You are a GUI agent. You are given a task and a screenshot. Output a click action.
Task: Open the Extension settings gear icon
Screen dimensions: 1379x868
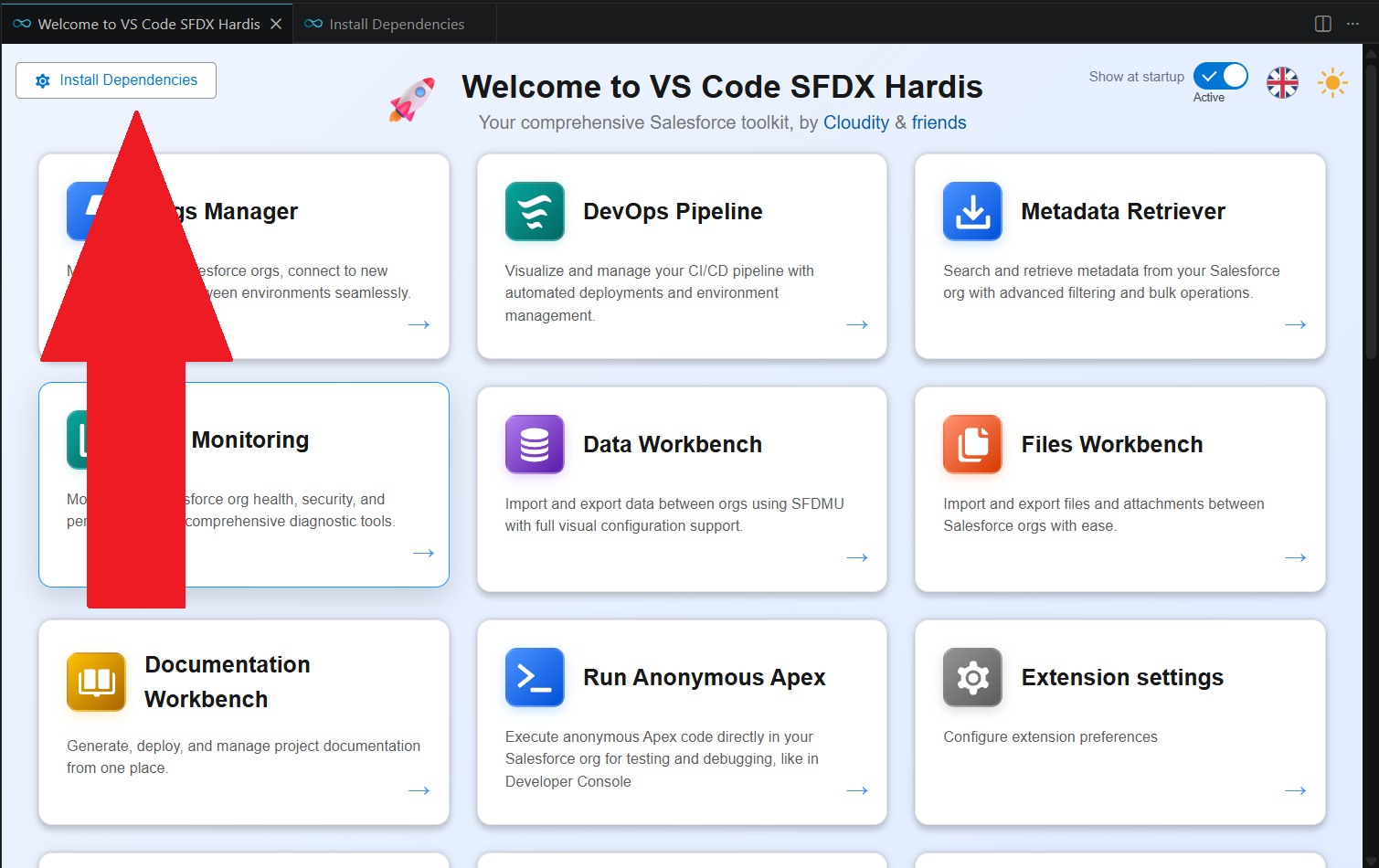[x=972, y=677]
